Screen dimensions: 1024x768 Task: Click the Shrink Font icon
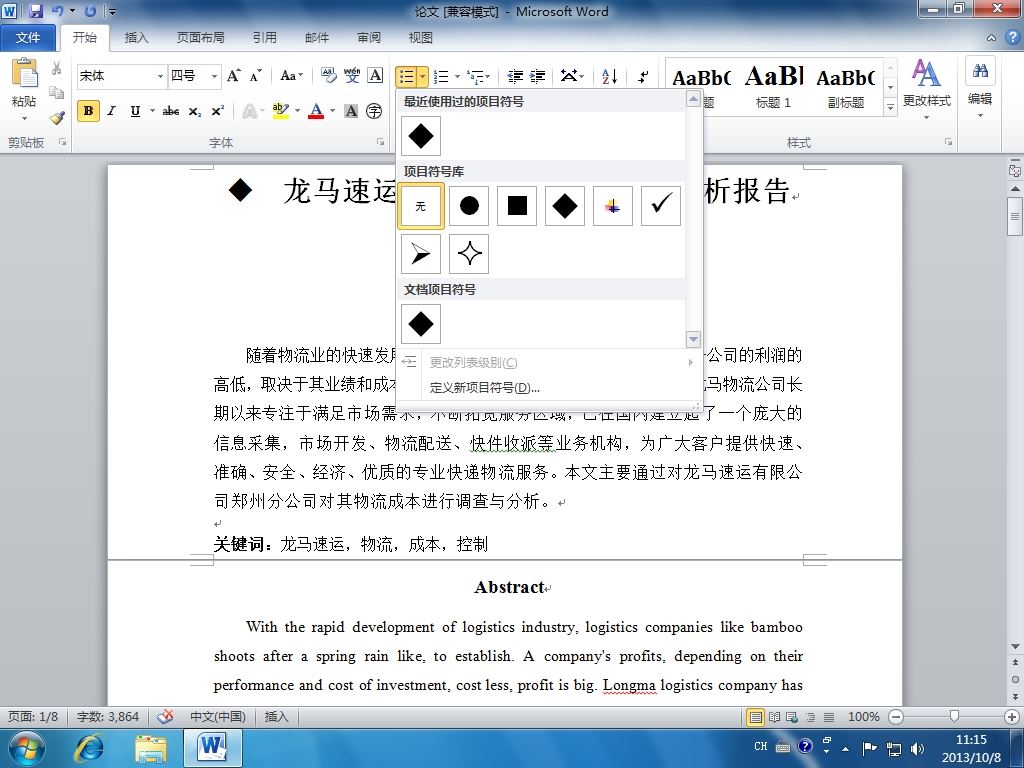[255, 76]
